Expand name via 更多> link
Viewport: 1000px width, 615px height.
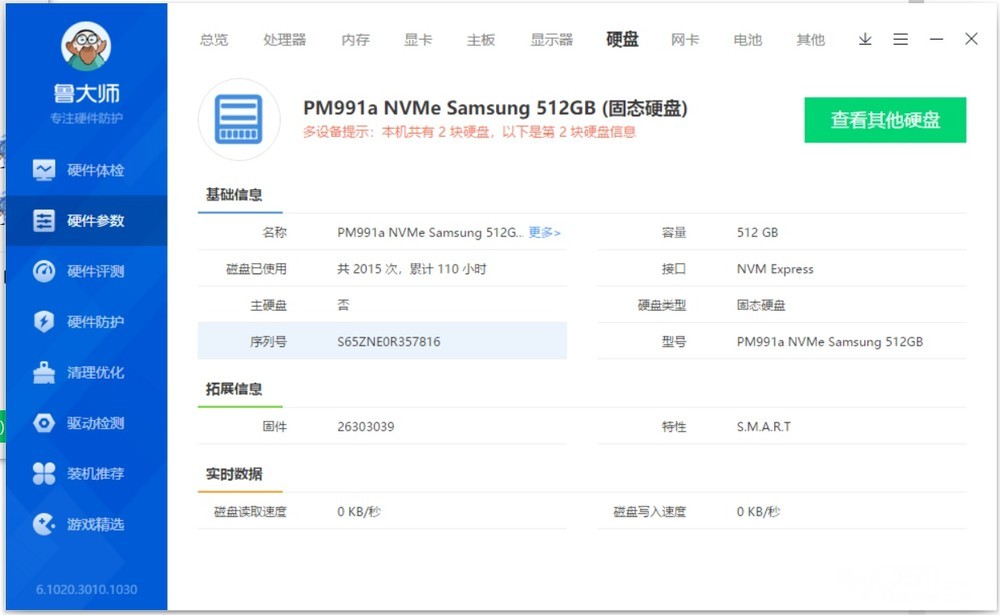[545, 233]
